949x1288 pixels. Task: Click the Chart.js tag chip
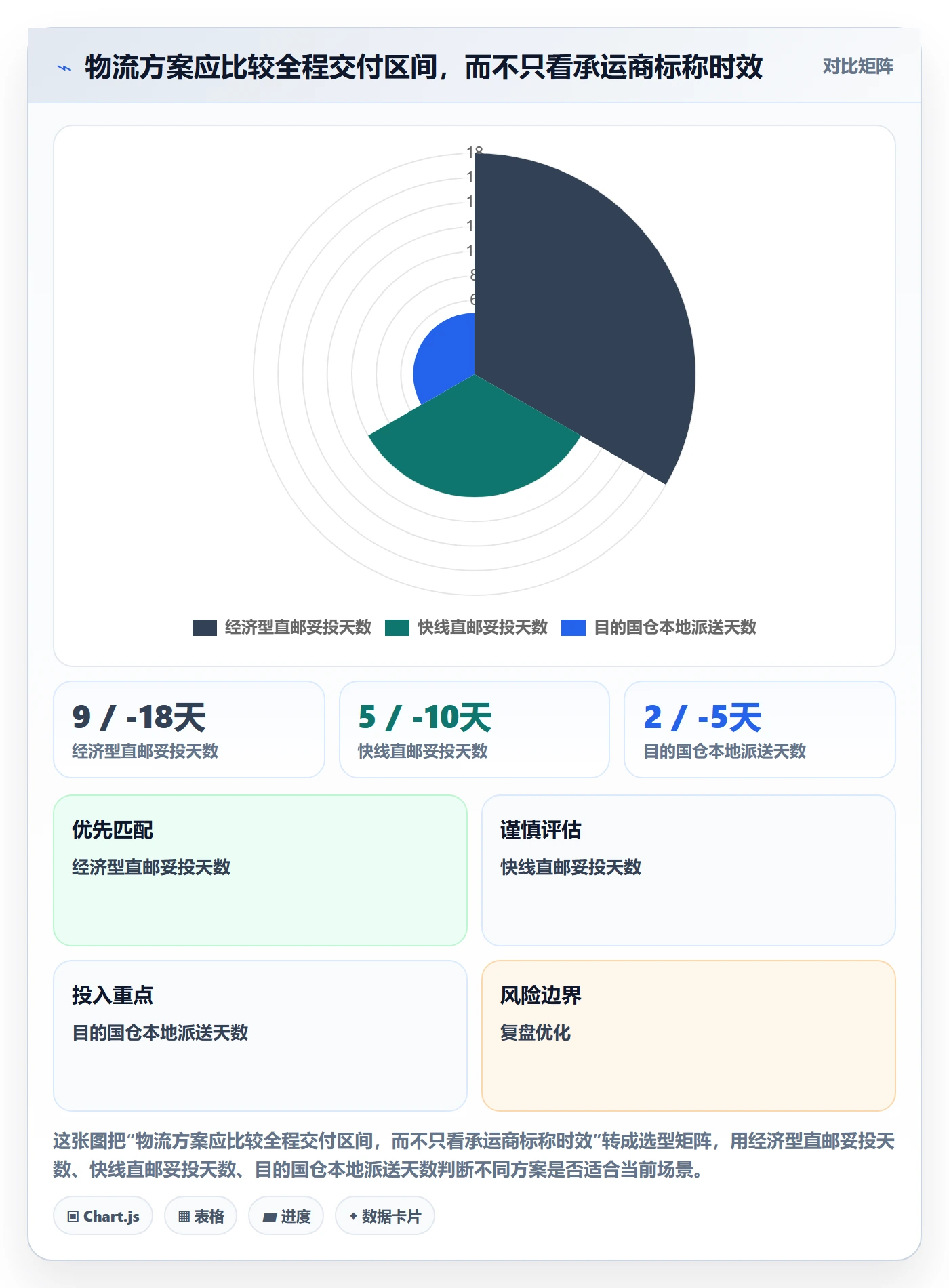pyautogui.click(x=103, y=1216)
